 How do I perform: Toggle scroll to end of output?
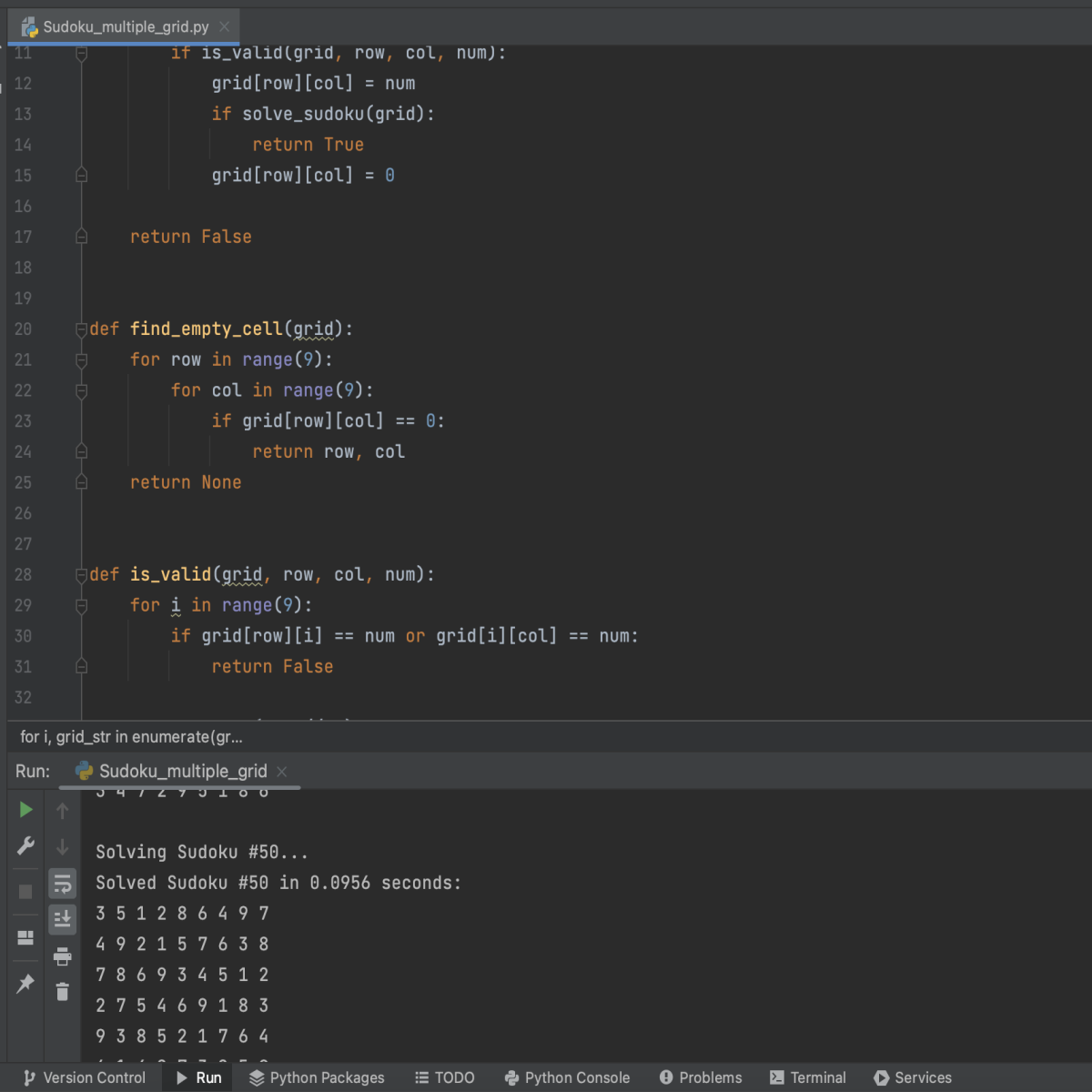[x=62, y=919]
